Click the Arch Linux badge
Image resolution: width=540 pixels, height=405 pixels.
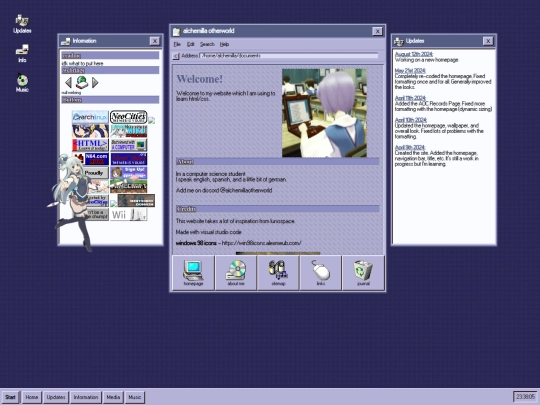[x=90, y=117]
